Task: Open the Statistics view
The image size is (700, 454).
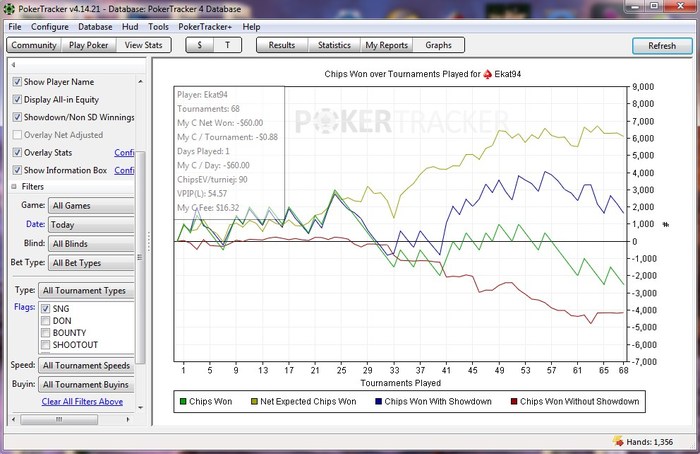Action: (x=334, y=45)
